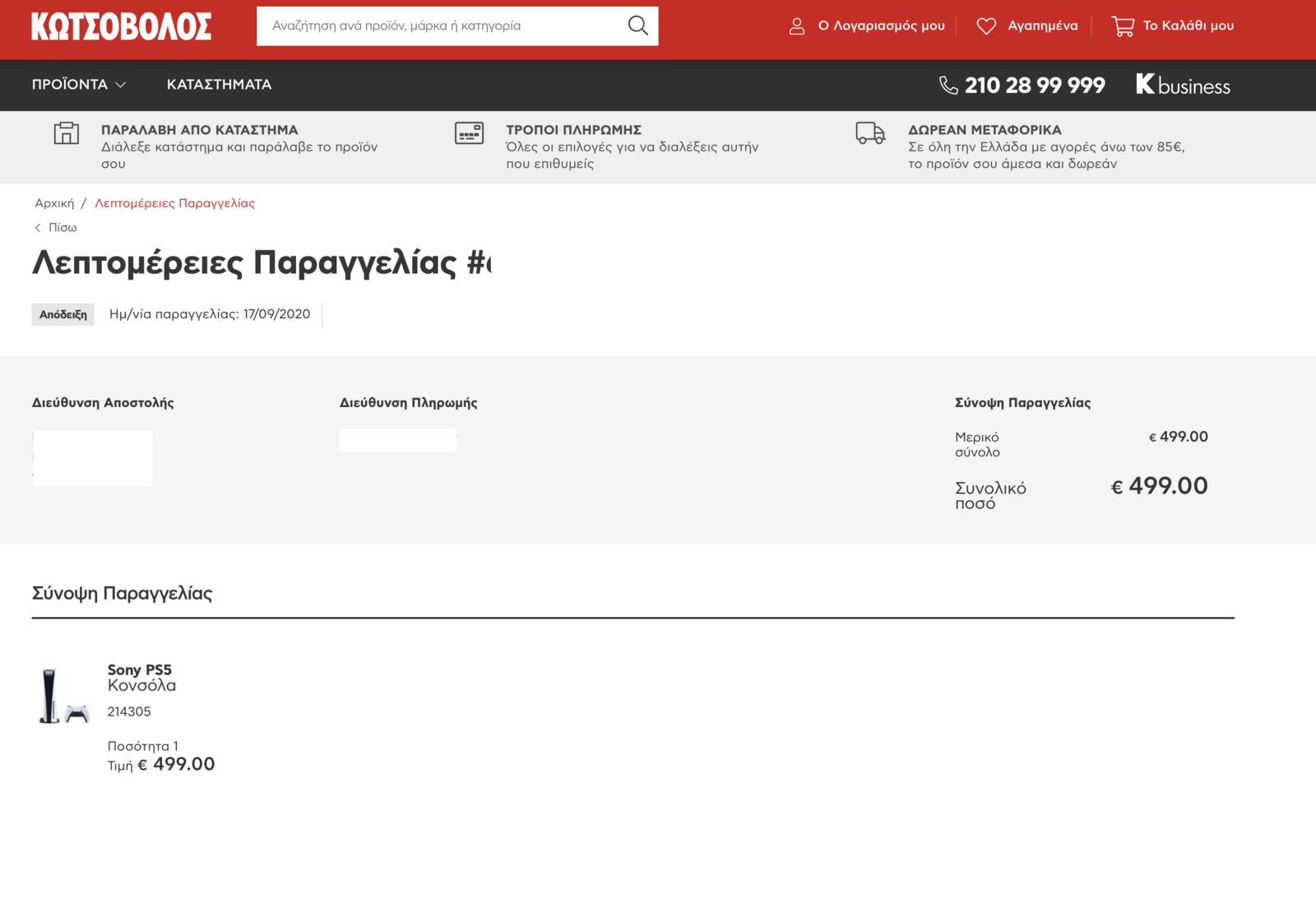Click the account user icon
Screen dimensions: 1316x899
pos(797,26)
